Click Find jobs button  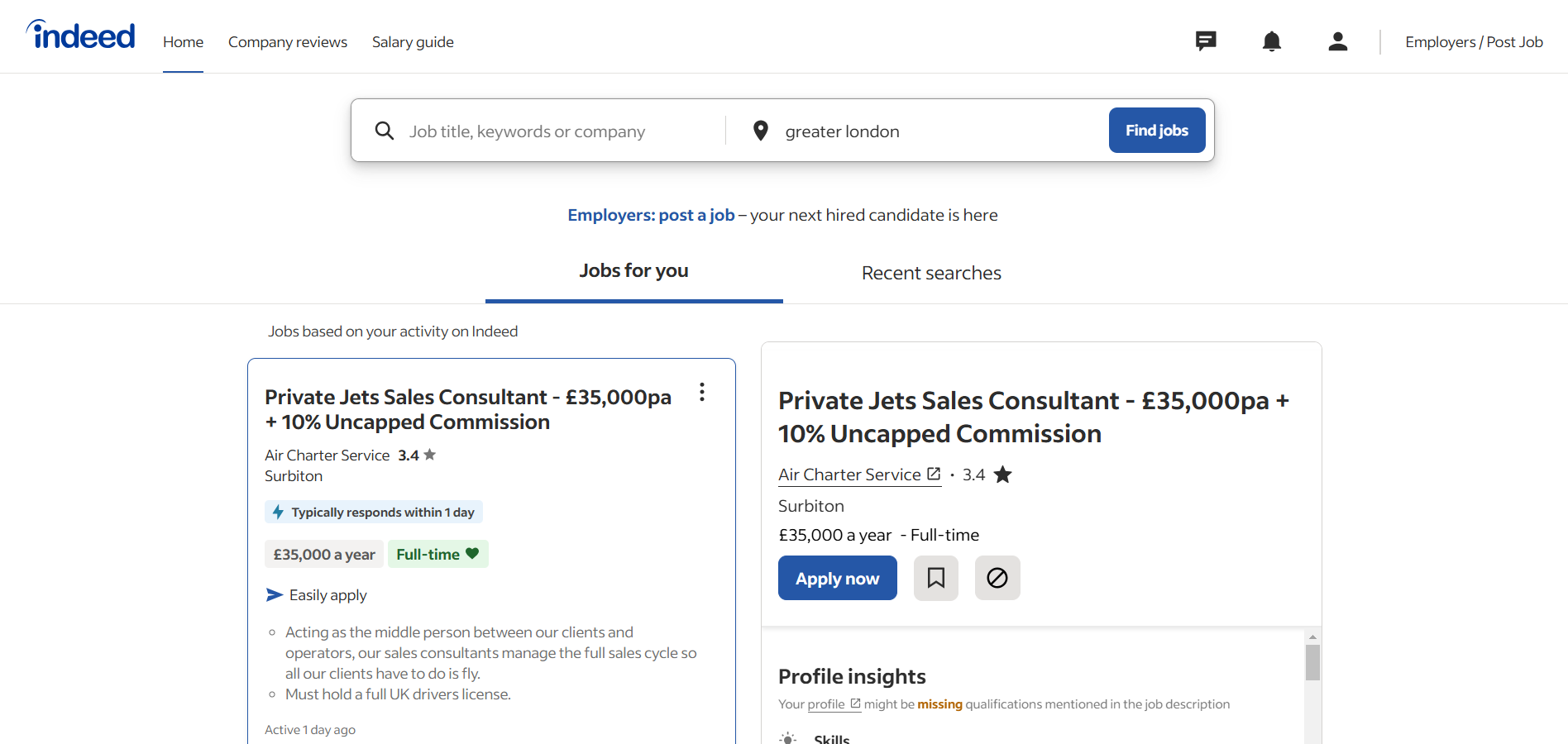(1157, 130)
